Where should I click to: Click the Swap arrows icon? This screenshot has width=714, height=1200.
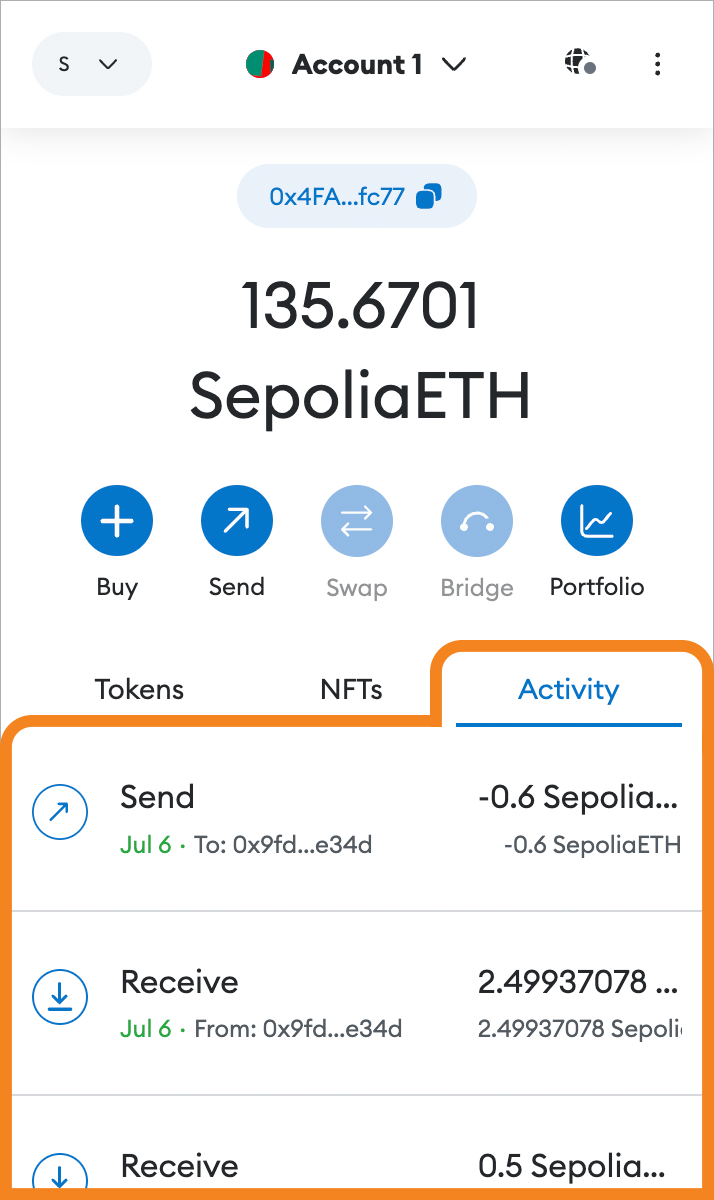357,520
